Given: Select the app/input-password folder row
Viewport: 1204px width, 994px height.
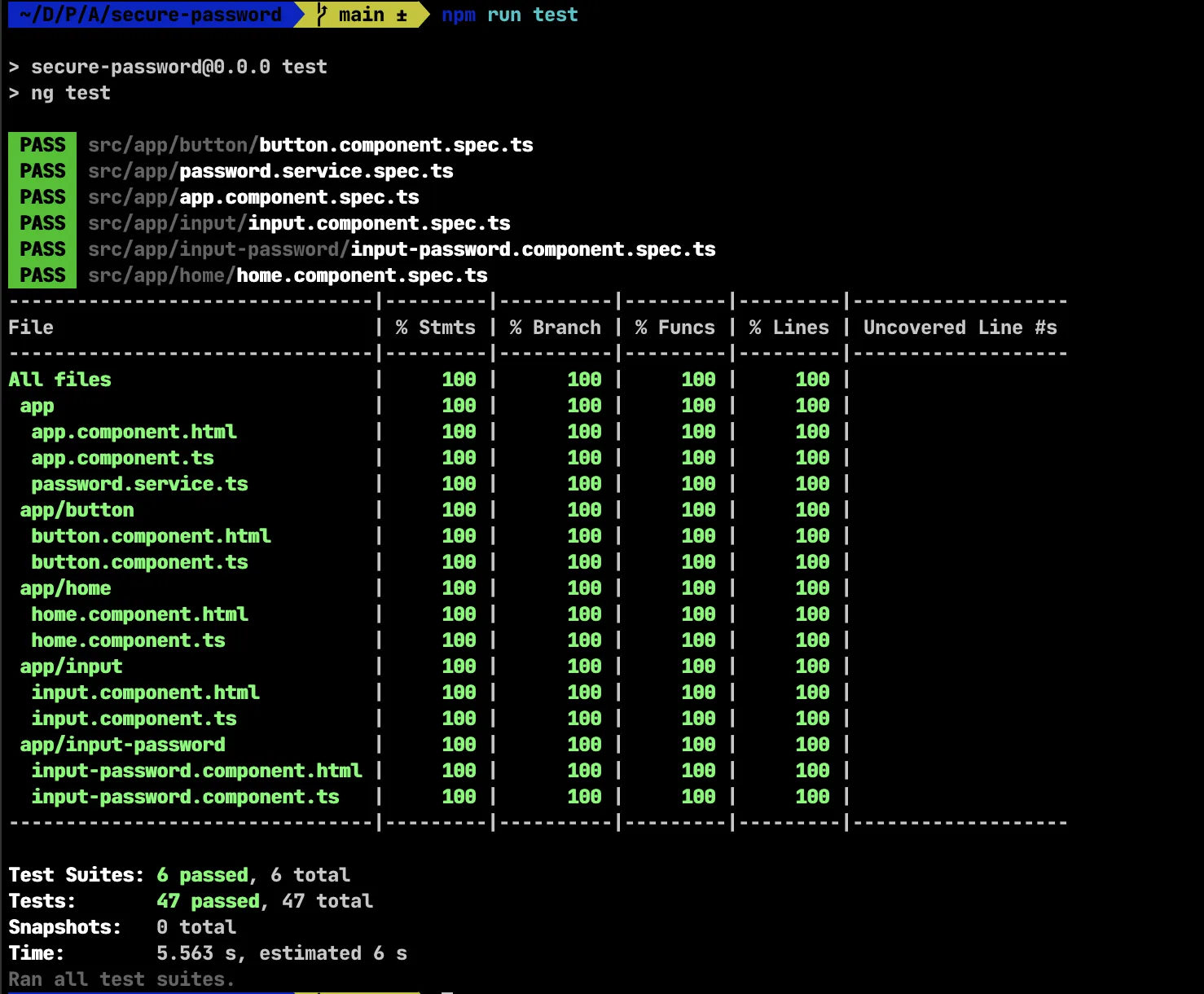Looking at the screenshot, I should click(122, 745).
